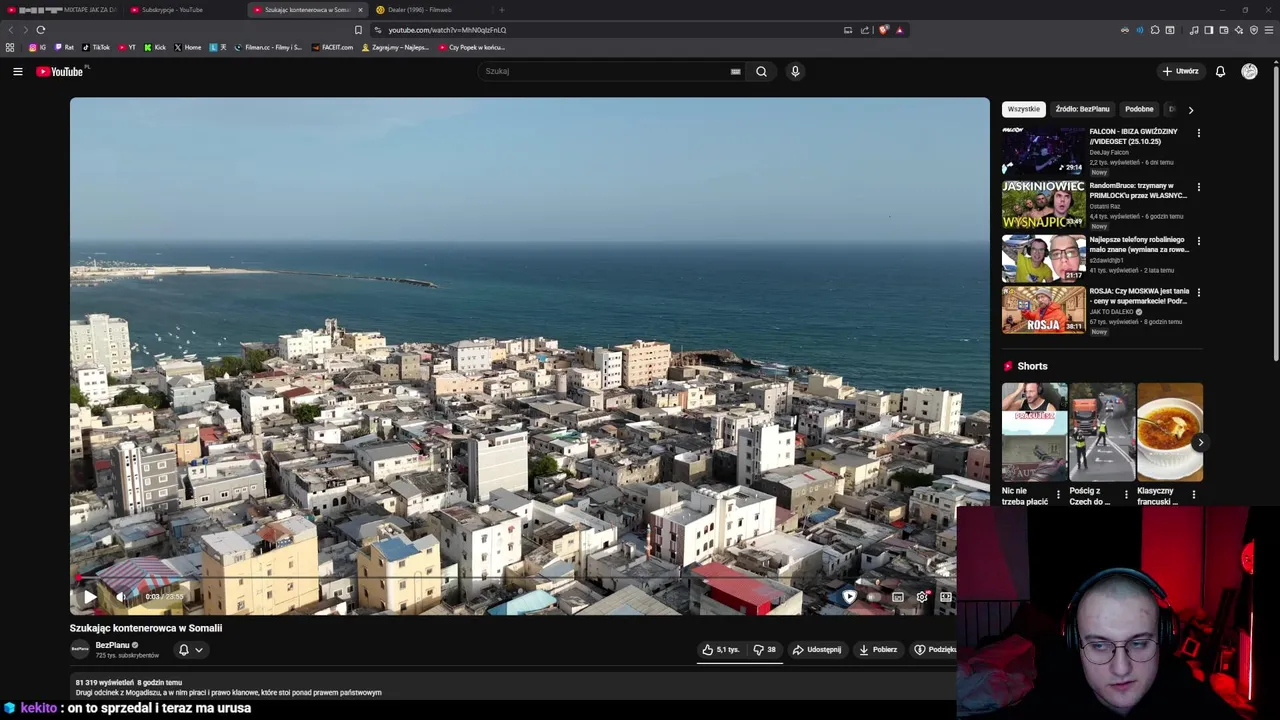This screenshot has height=720, width=1280.
Task: Toggle the browser sidebar panel icon
Action: [1209, 30]
